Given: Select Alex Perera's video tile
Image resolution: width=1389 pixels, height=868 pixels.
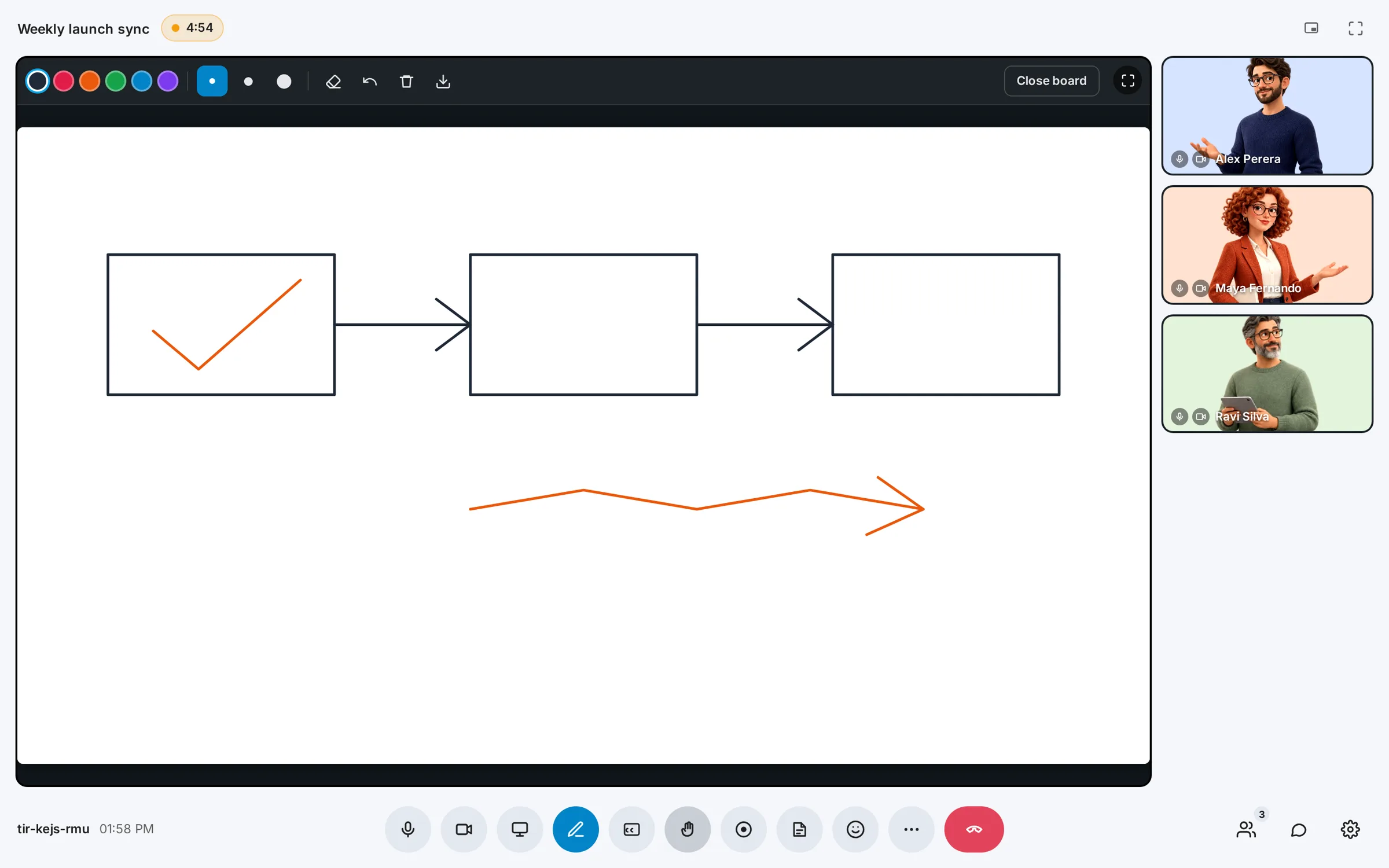Looking at the screenshot, I should click(x=1267, y=116).
